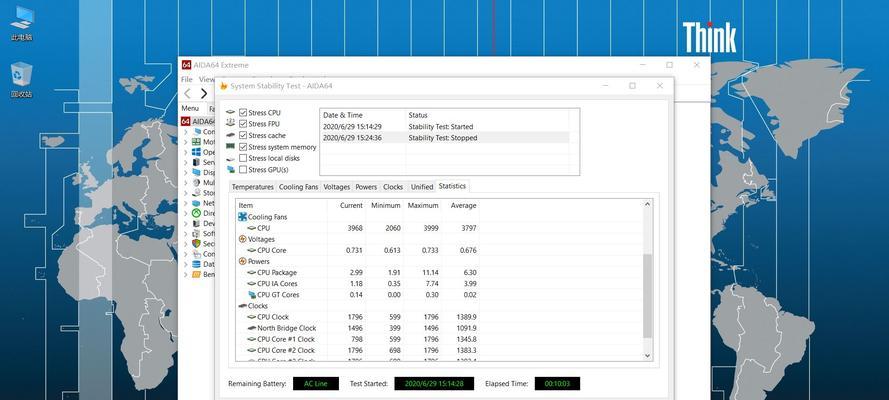Image resolution: width=889 pixels, height=400 pixels.
Task: Switch to the Clocks tab
Action: [393, 187]
